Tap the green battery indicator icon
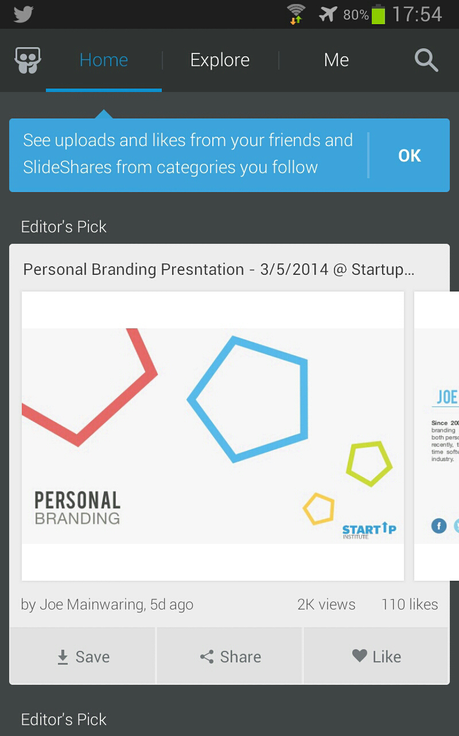This screenshot has width=459, height=736. coord(378,14)
